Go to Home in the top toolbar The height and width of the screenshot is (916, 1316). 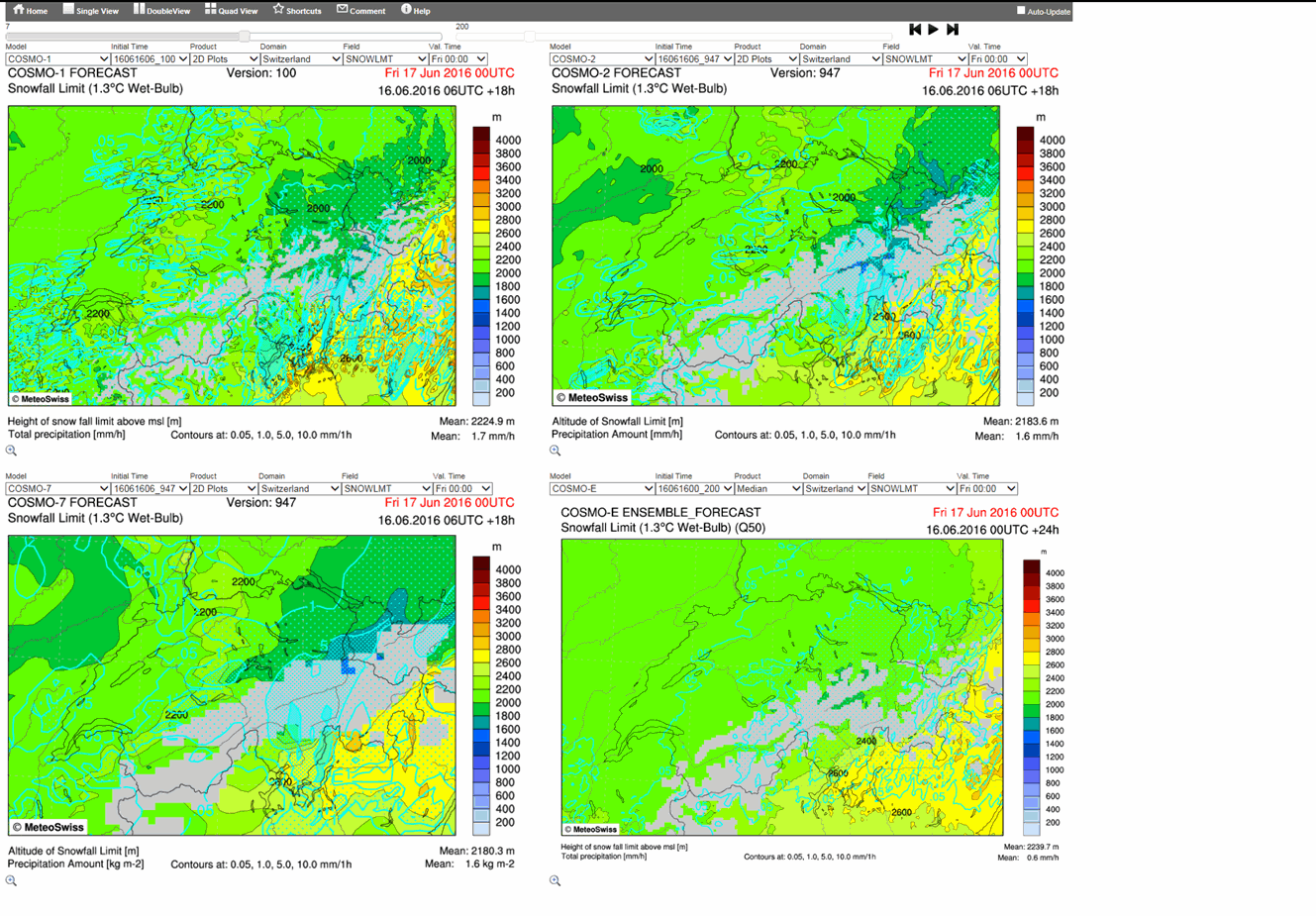coord(30,10)
